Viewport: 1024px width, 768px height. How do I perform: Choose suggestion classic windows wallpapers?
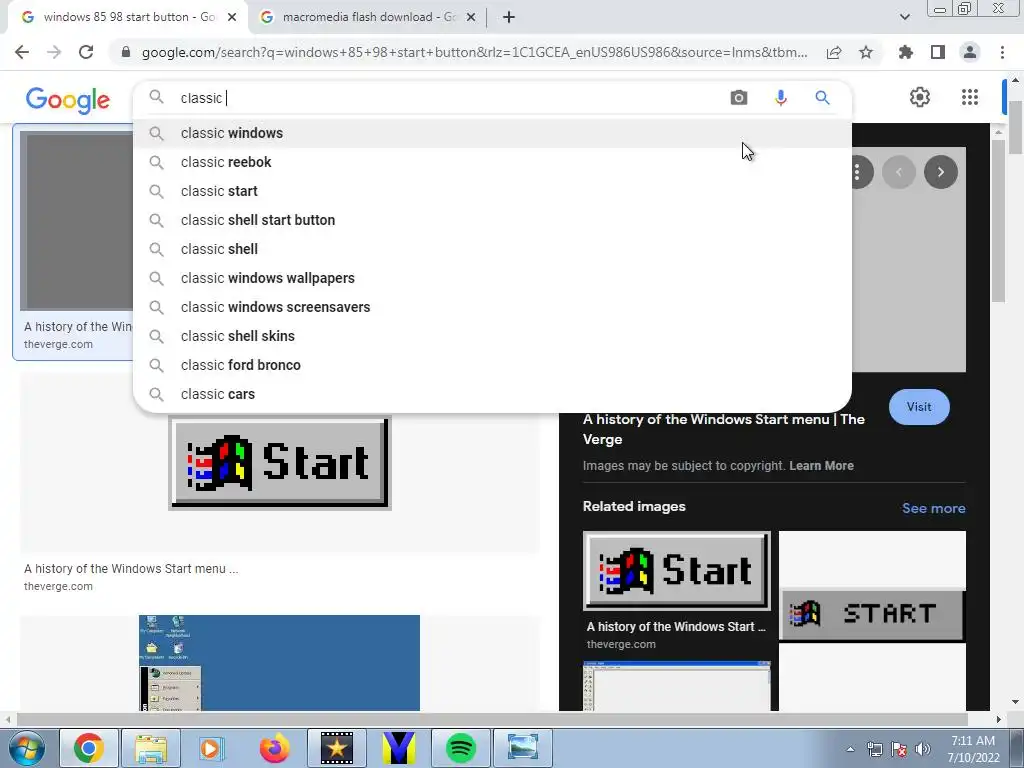(492, 278)
